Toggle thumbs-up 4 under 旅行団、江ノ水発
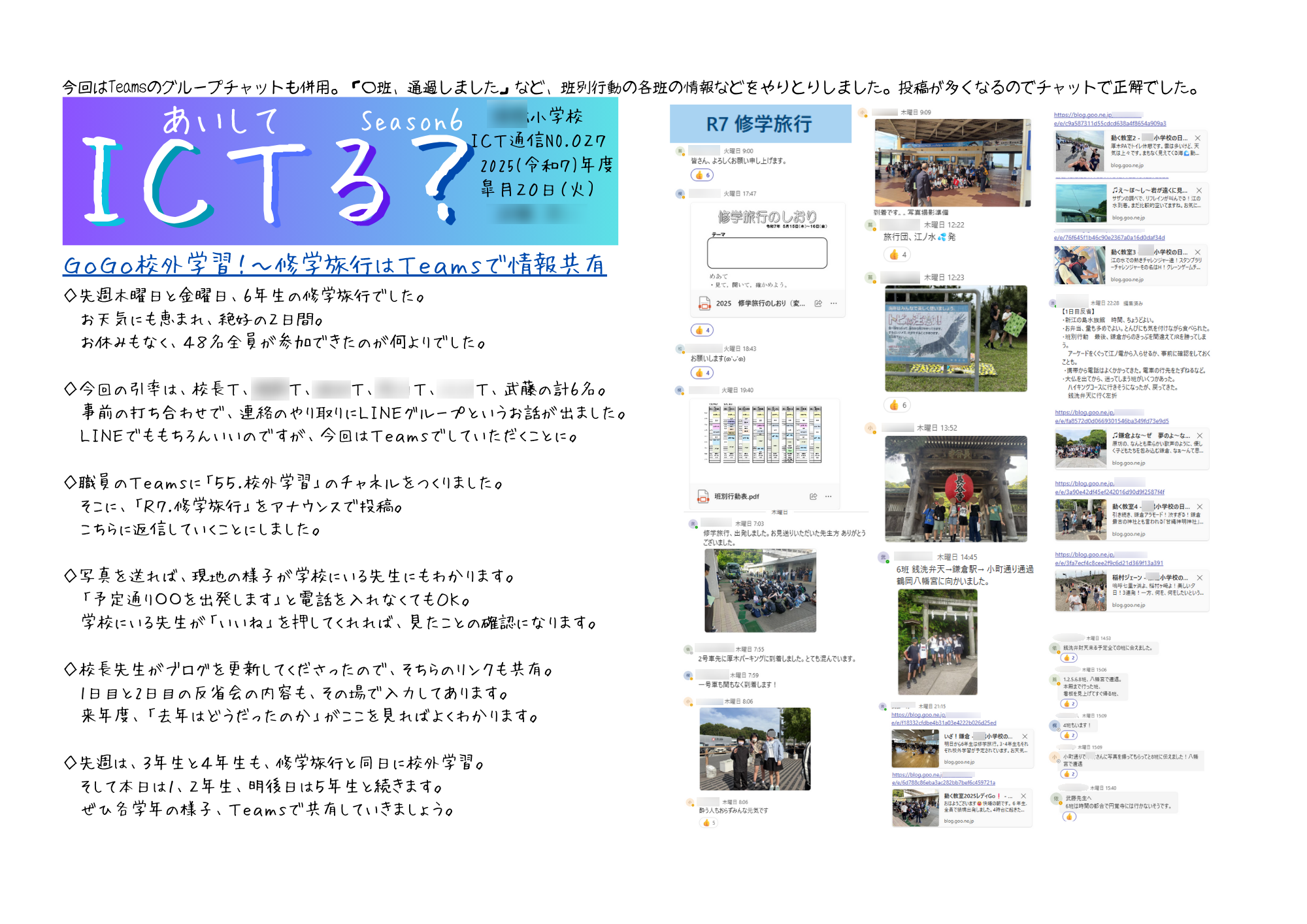This screenshot has height=924, width=1307. [897, 255]
